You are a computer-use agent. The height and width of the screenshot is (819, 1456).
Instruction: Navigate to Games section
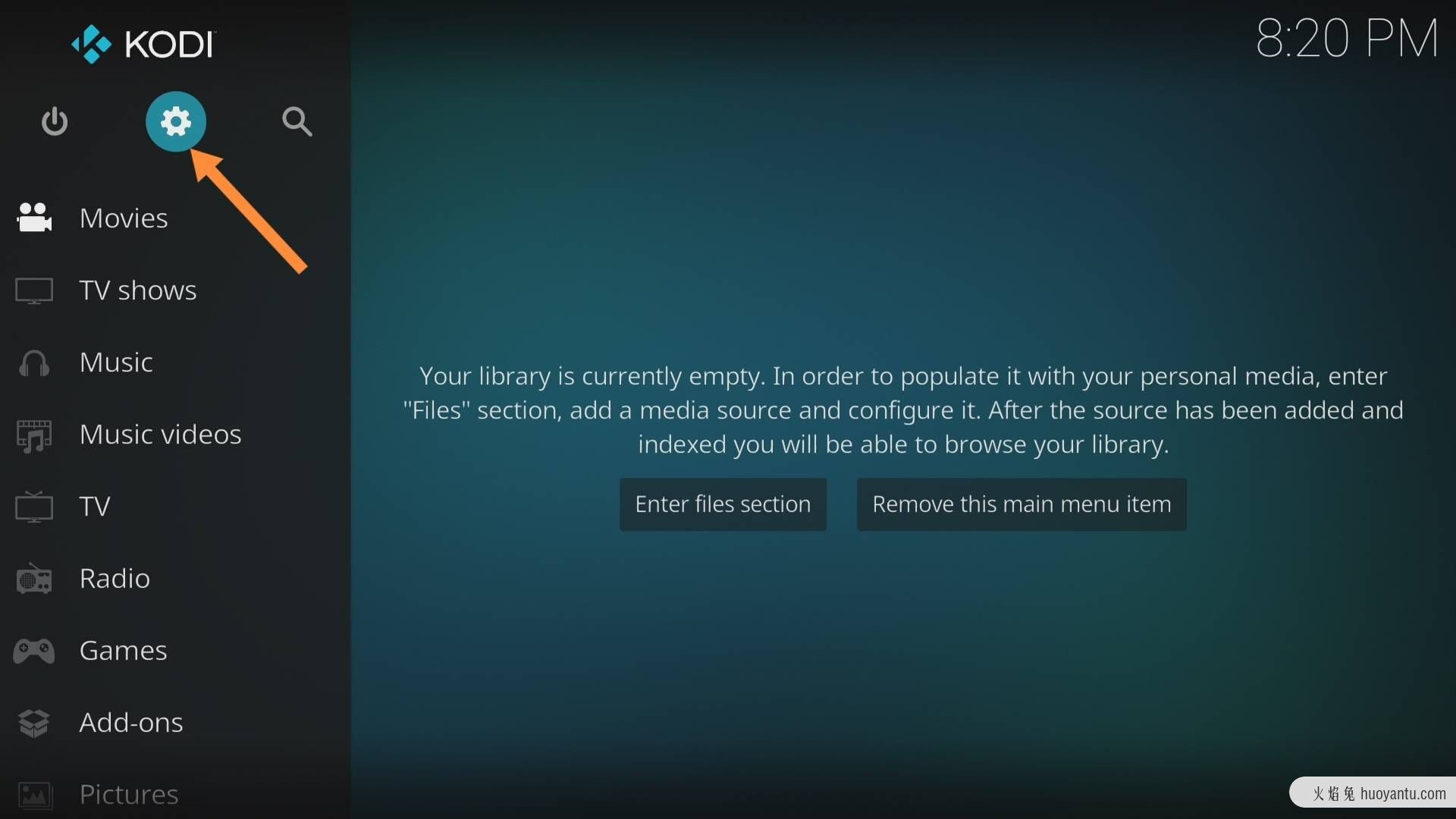pyautogui.click(x=123, y=649)
